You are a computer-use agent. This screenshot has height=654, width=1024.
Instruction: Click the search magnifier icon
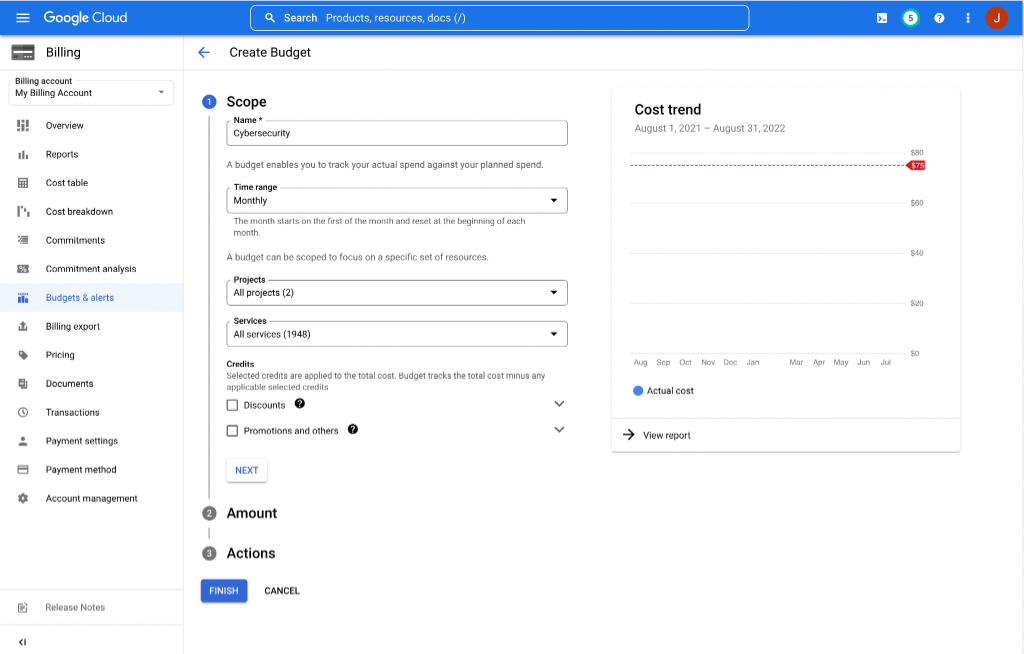pyautogui.click(x=270, y=18)
